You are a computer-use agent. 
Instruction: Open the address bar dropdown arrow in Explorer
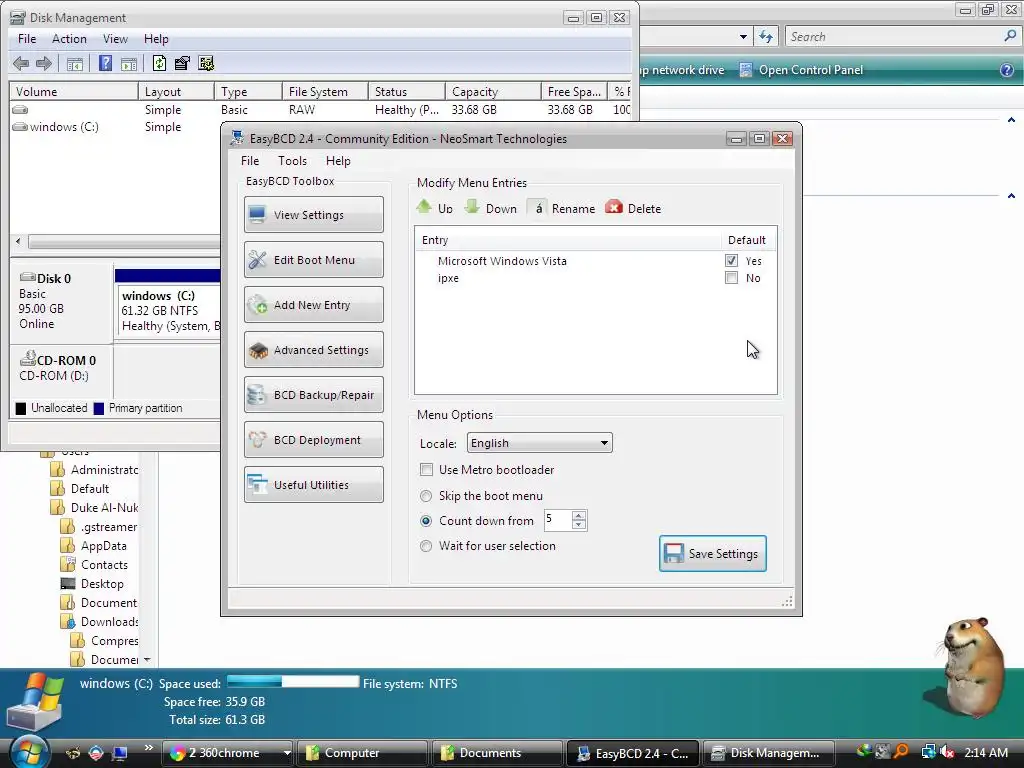pyautogui.click(x=743, y=37)
